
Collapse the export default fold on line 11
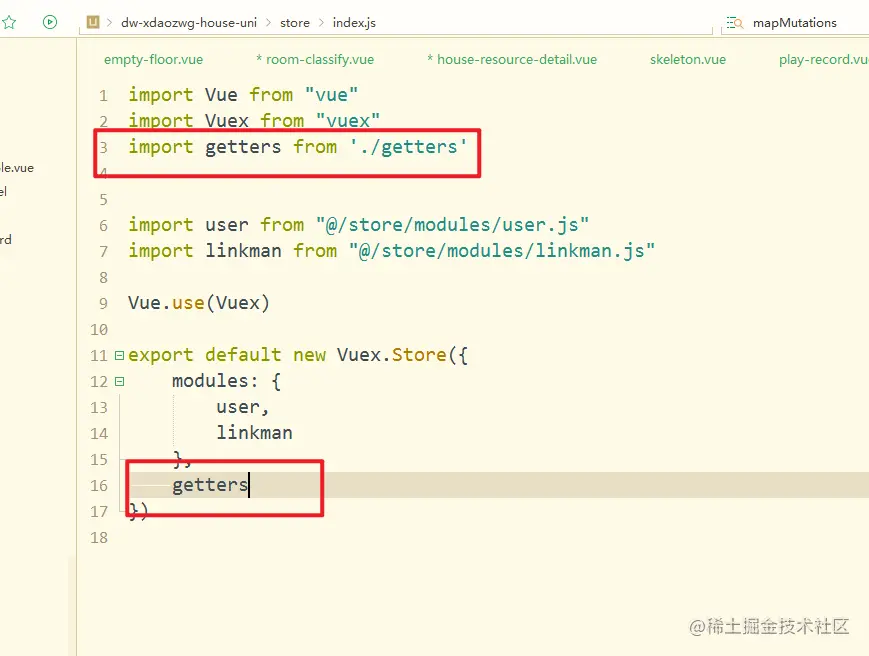(x=119, y=355)
